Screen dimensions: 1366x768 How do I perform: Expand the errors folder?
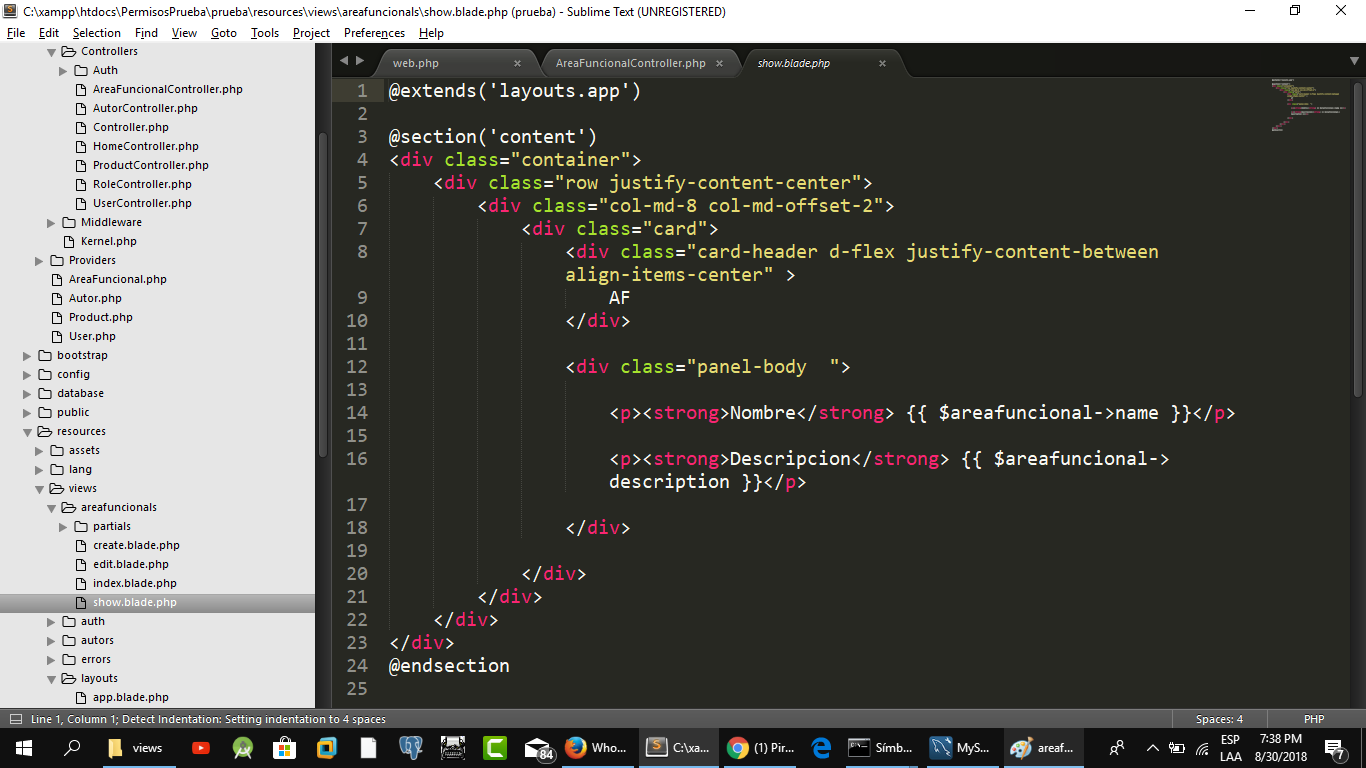coord(52,659)
